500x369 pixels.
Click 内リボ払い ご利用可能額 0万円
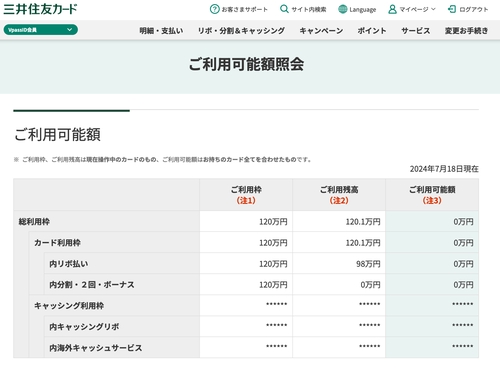pyautogui.click(x=463, y=264)
